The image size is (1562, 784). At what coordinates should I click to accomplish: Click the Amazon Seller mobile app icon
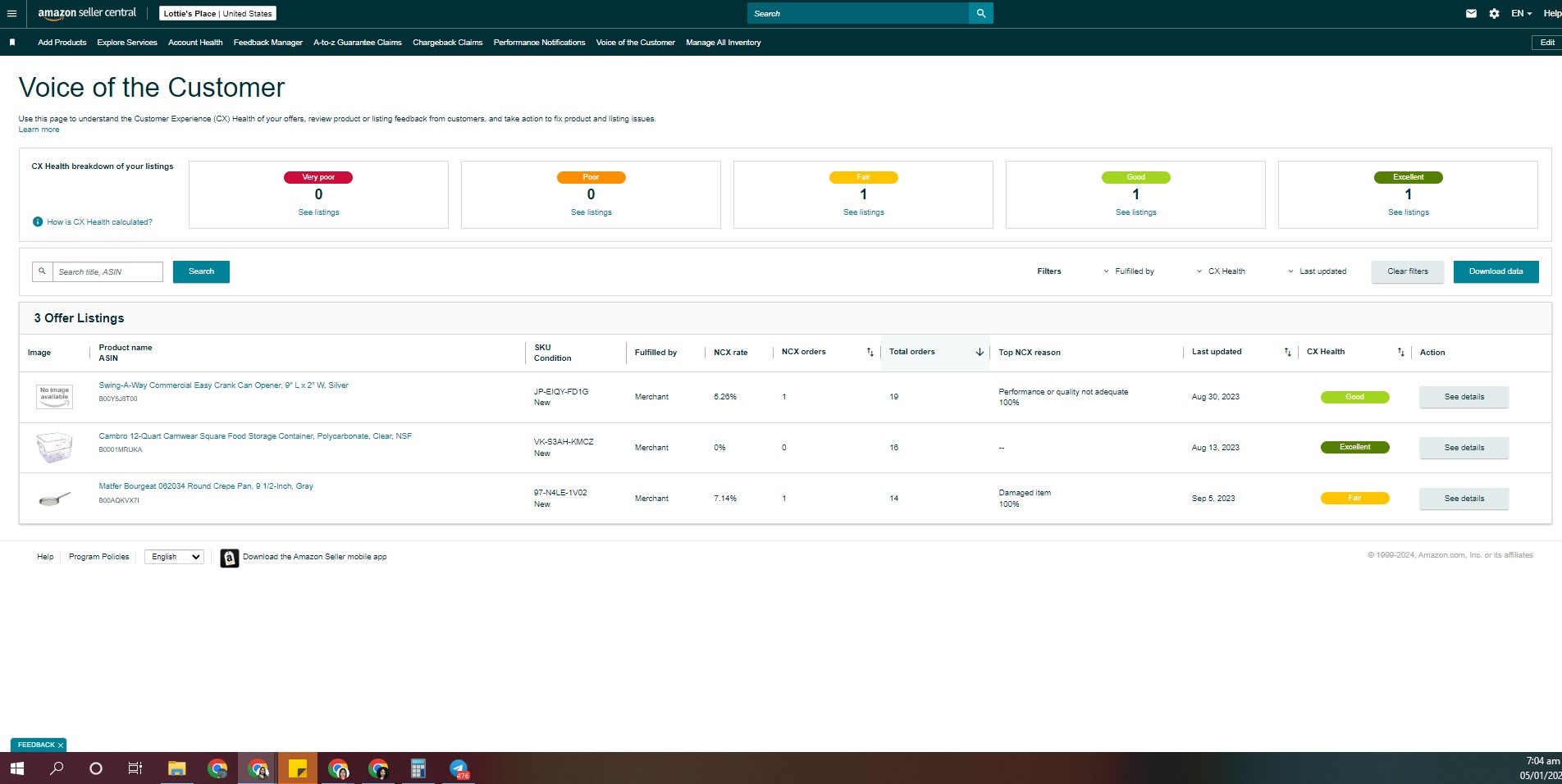[x=230, y=558]
